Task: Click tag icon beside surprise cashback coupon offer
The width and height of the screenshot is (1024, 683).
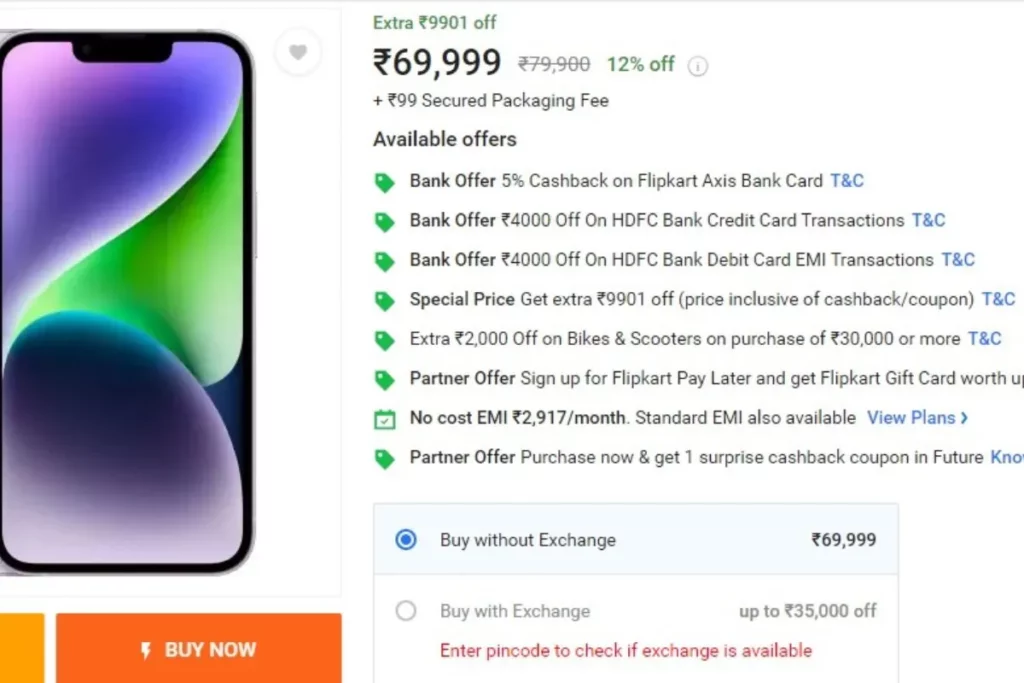Action: coord(385,459)
